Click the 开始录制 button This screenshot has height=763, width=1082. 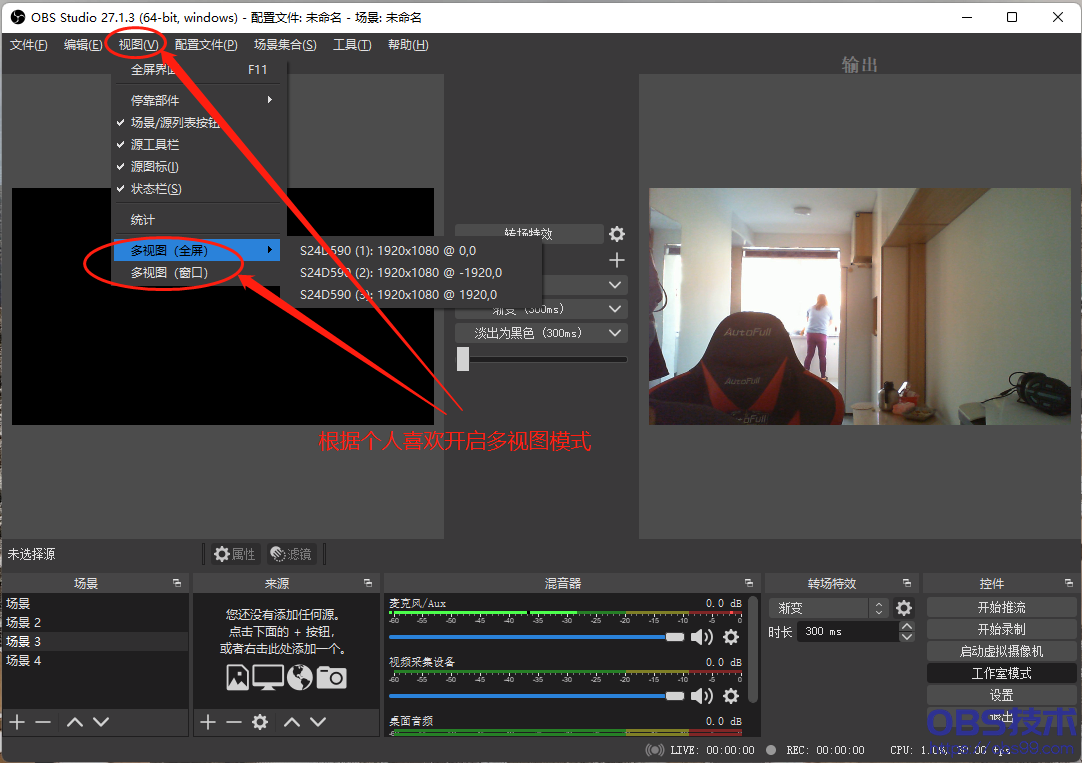pos(1001,629)
